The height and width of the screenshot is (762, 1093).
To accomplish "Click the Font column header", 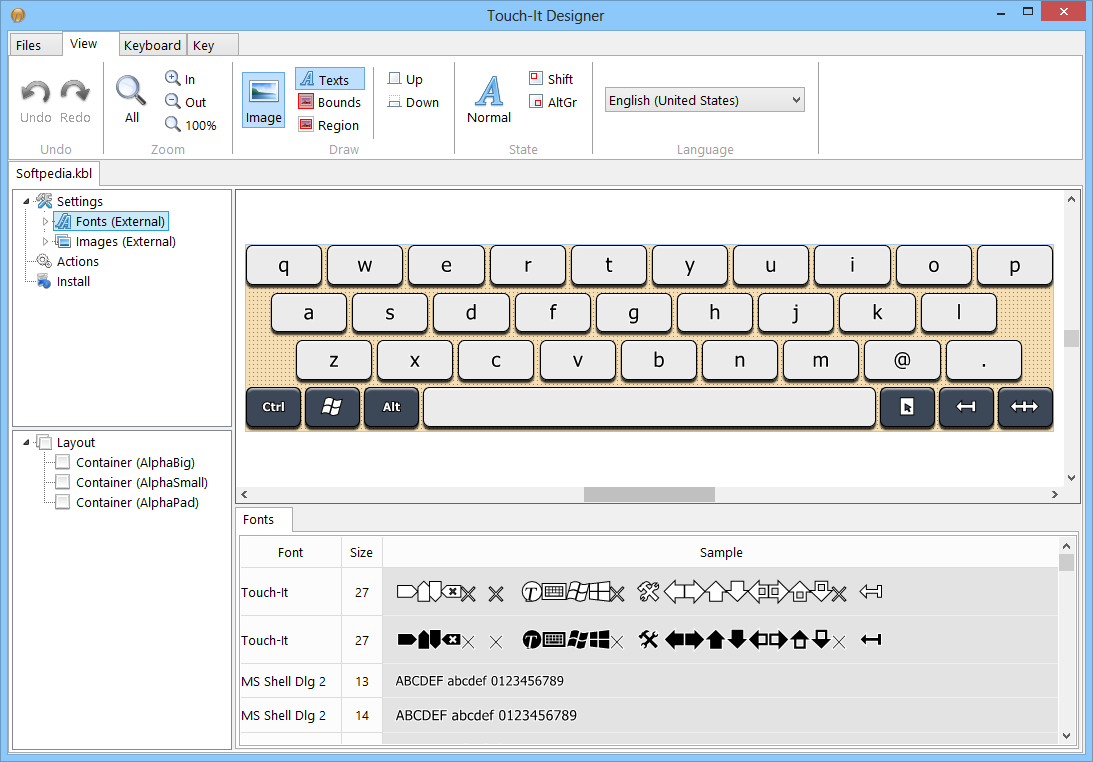I will (x=290, y=552).
